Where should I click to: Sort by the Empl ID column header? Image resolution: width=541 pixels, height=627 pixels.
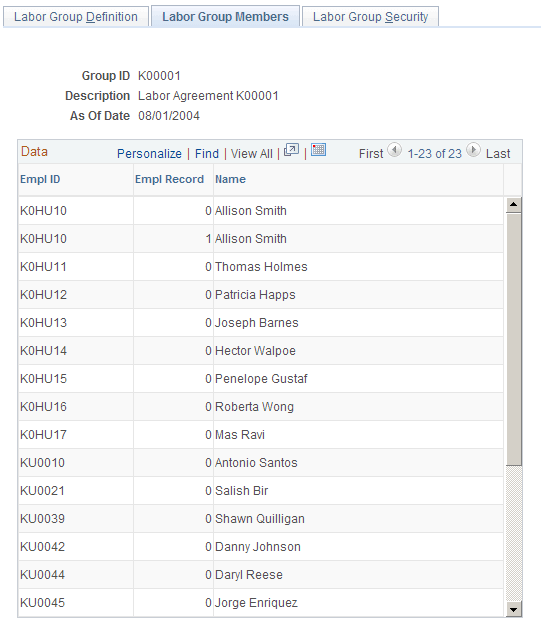tap(40, 179)
